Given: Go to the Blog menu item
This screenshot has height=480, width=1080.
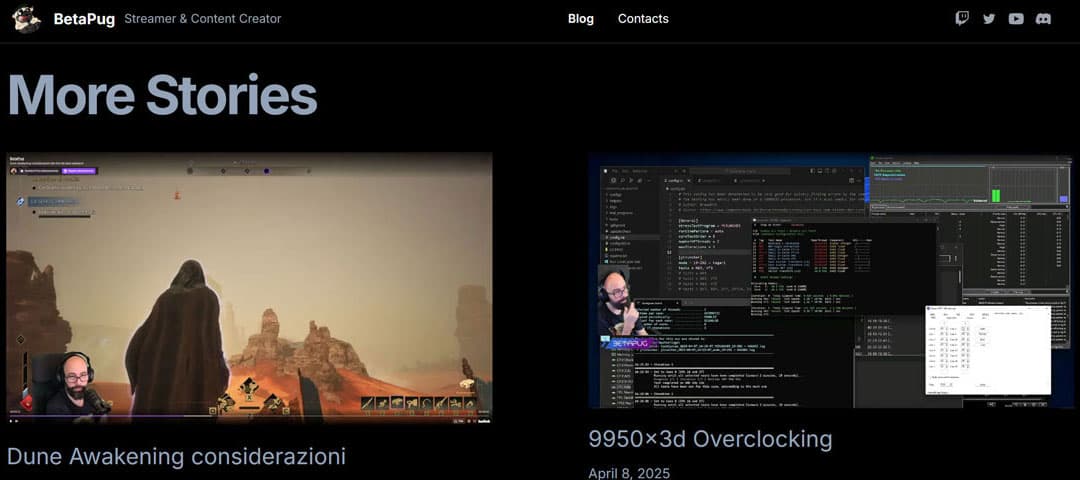Looking at the screenshot, I should click(x=581, y=19).
